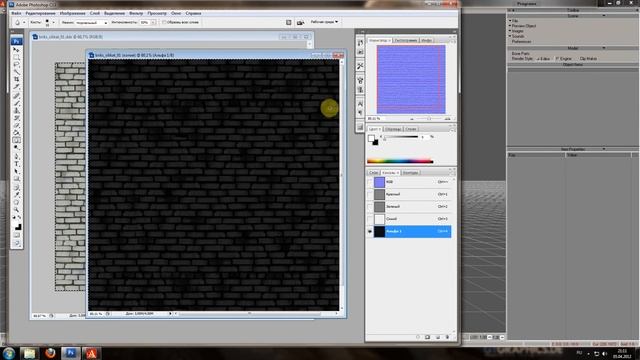The height and width of the screenshot is (360, 640).
Task: Toggle Quick Mask mode in toolbox
Action: tap(16, 235)
